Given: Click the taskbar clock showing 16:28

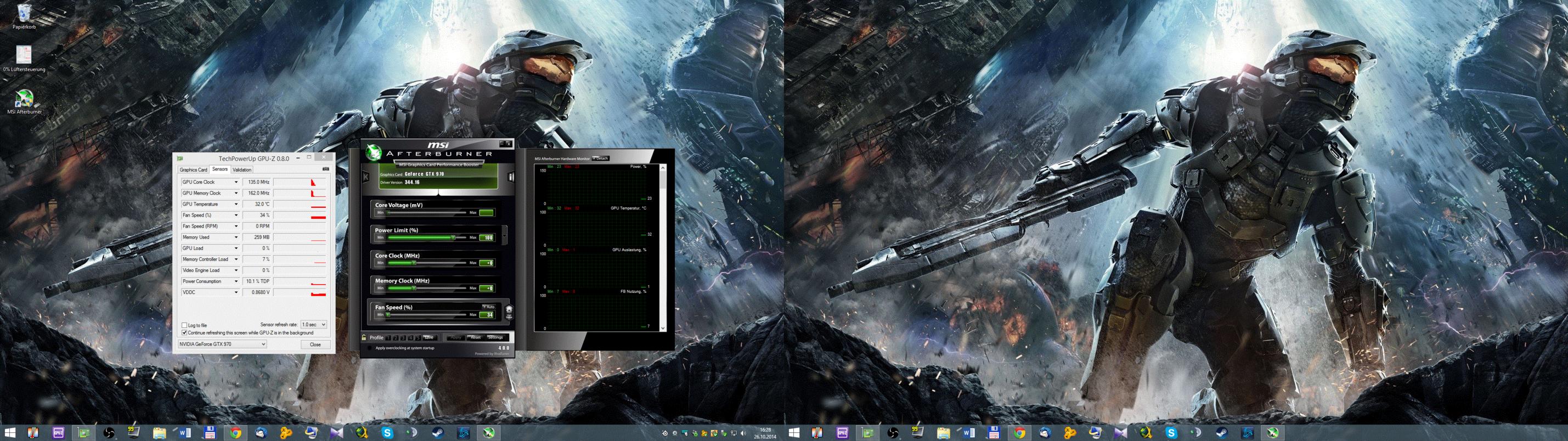Looking at the screenshot, I should coord(766,429).
